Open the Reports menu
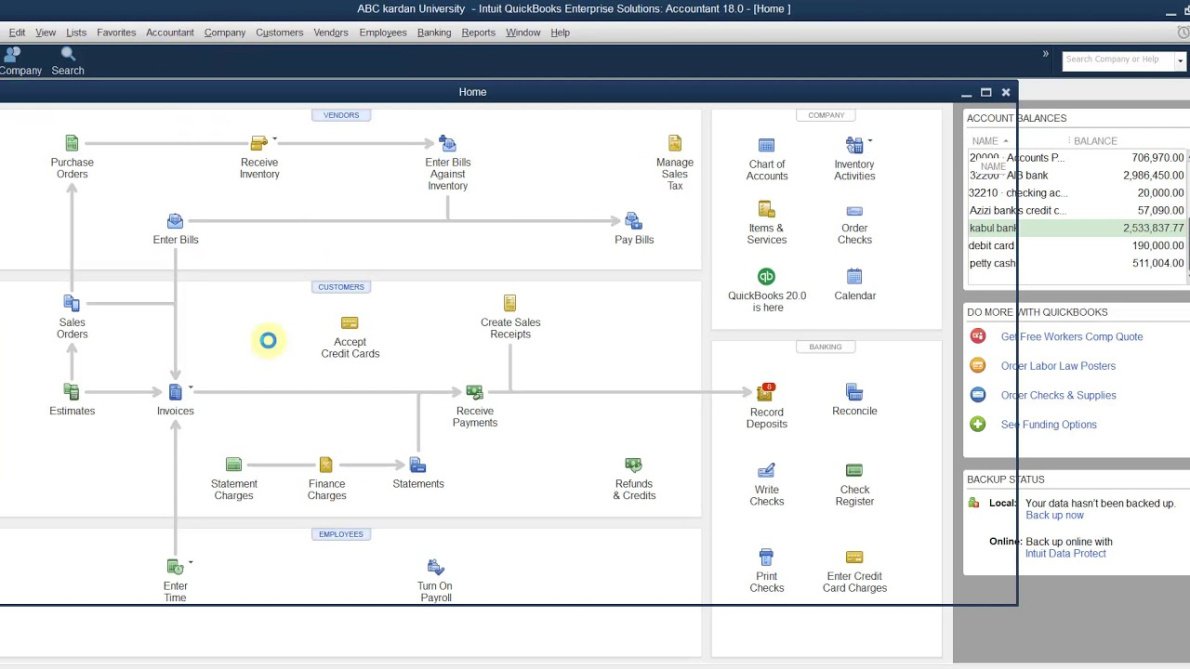 [x=478, y=33]
